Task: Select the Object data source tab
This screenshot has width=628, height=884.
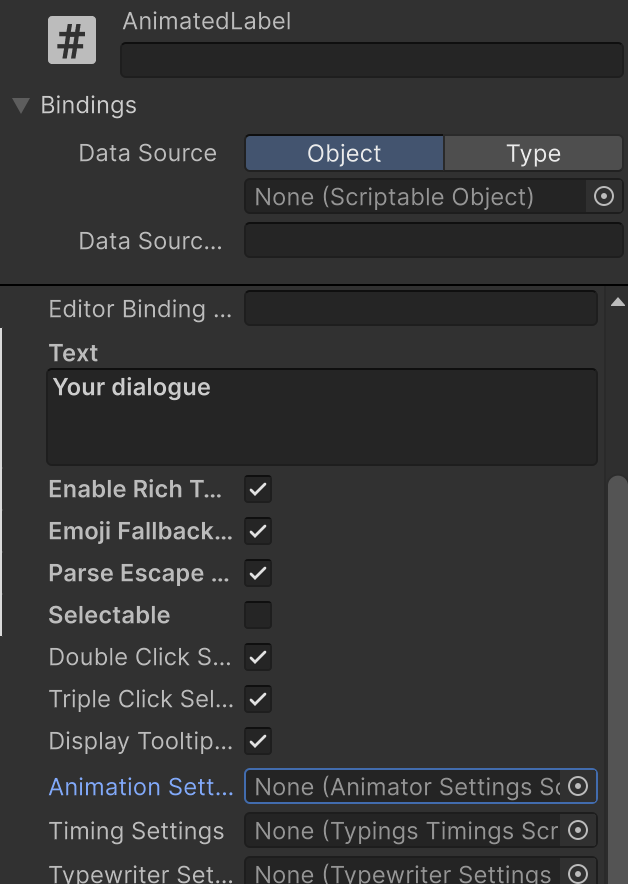Action: tap(344, 153)
